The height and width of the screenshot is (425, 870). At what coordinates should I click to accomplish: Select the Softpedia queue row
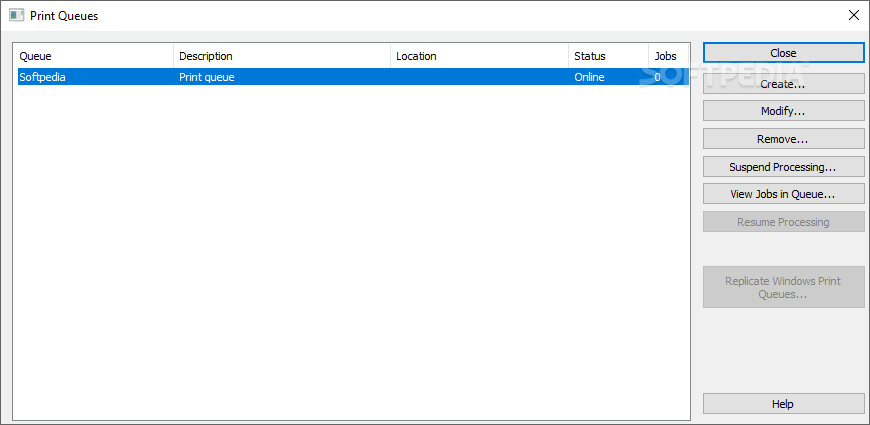point(353,77)
